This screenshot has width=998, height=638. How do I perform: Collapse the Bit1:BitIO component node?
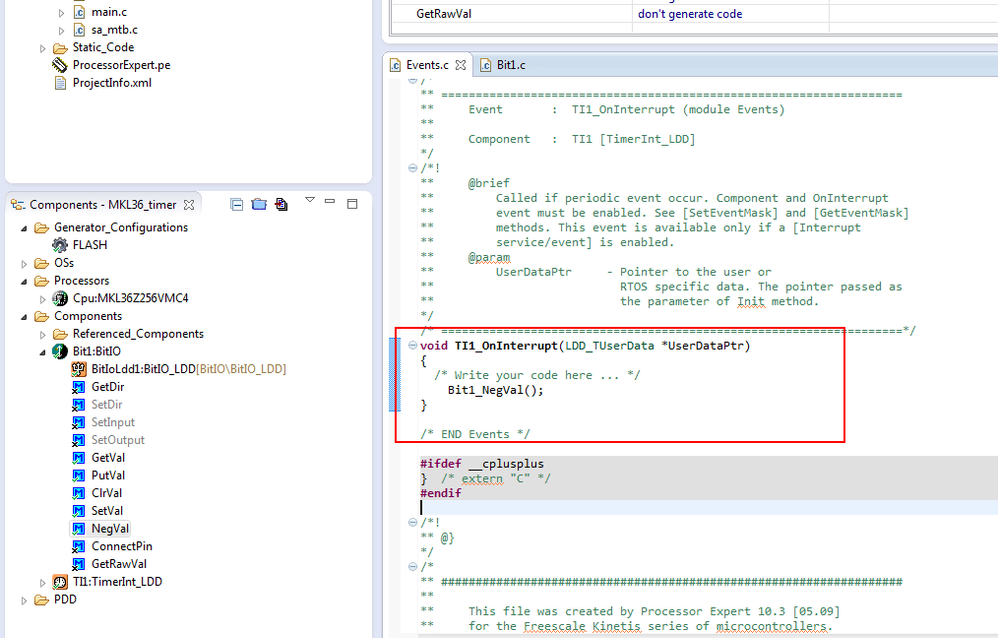(43, 352)
